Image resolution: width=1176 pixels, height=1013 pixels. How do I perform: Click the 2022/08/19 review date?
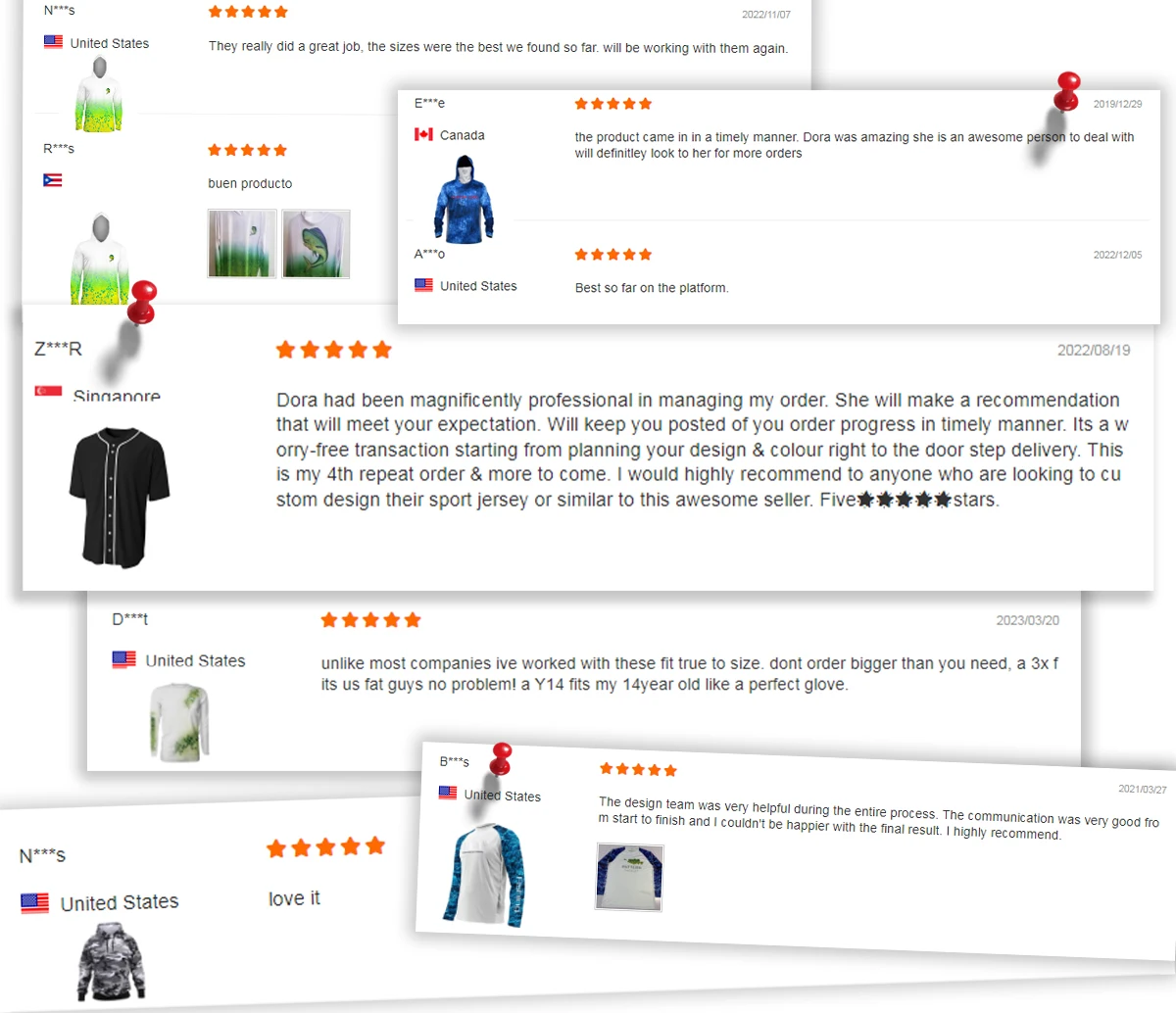point(1094,350)
